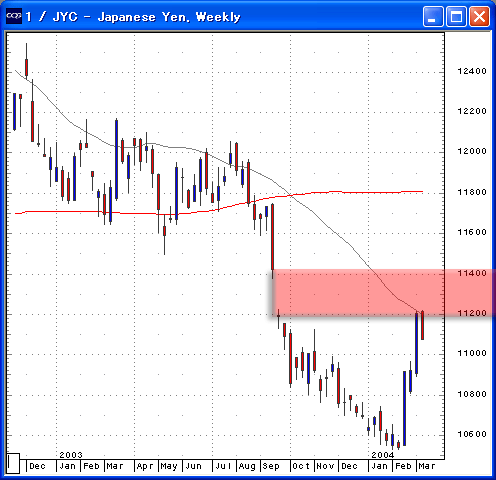496x480 pixels.
Task: Click the Mar 2004 month label at axis end
Action: 427,466
